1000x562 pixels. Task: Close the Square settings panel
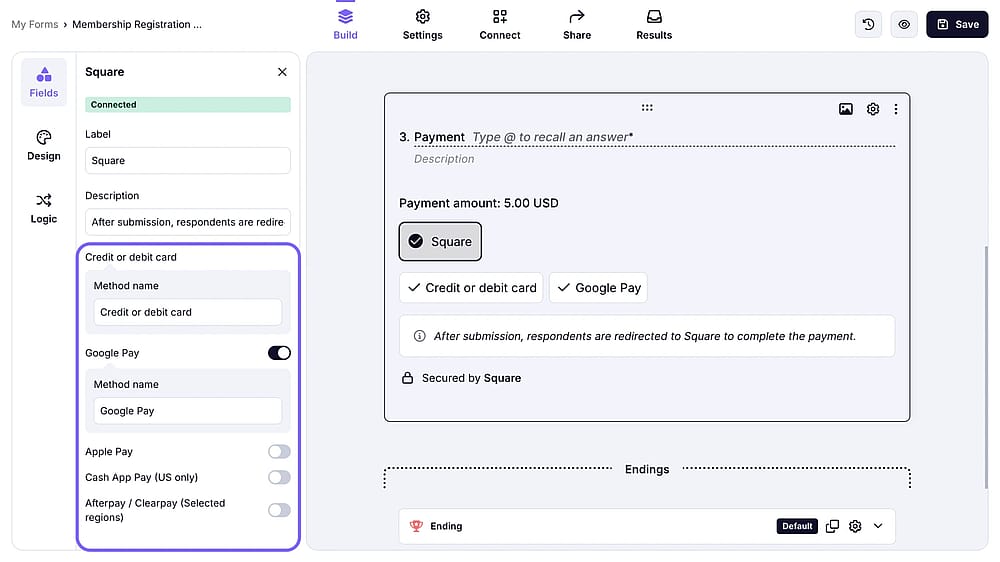point(282,72)
